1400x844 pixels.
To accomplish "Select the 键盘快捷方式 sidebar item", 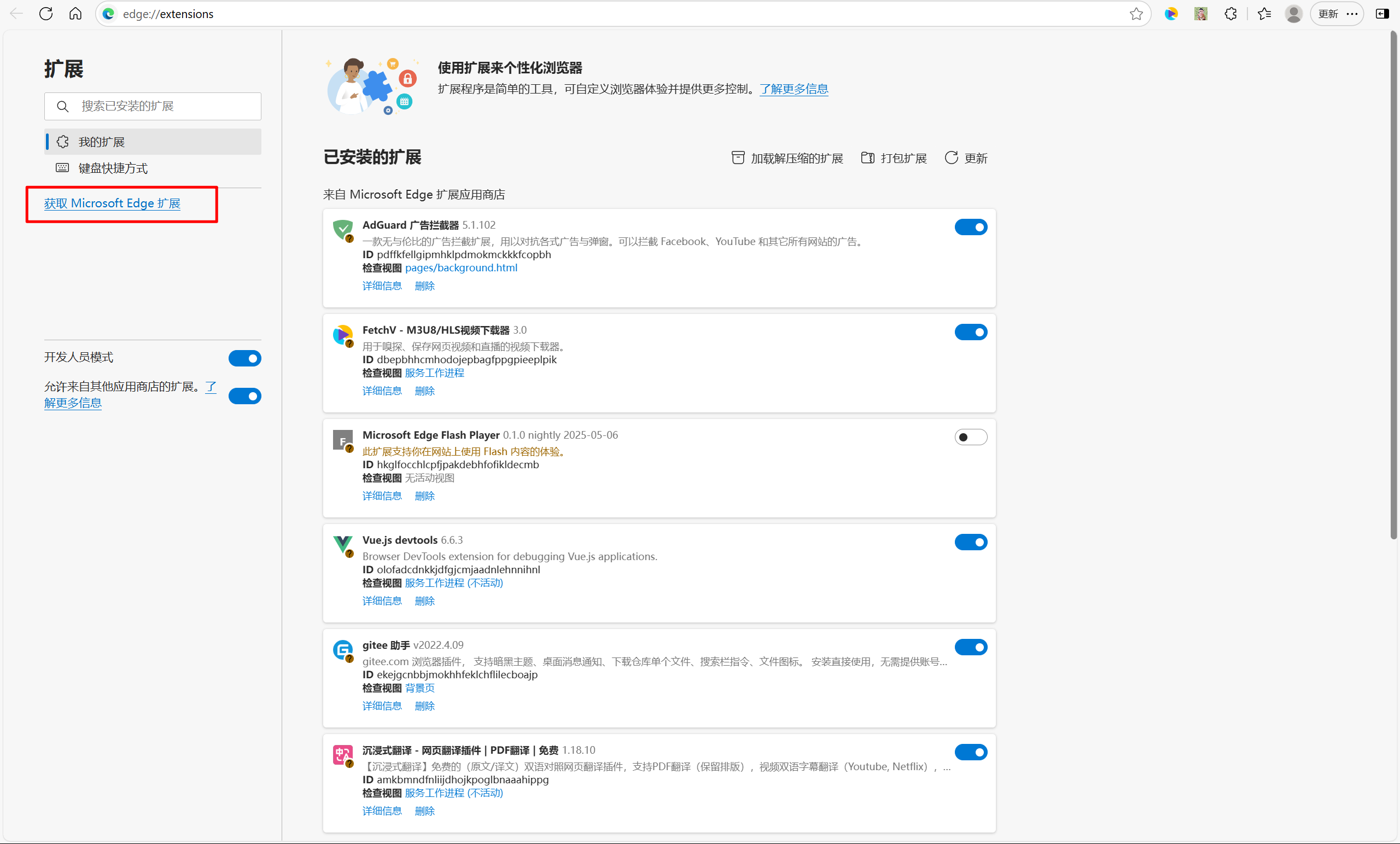I will coord(113,168).
